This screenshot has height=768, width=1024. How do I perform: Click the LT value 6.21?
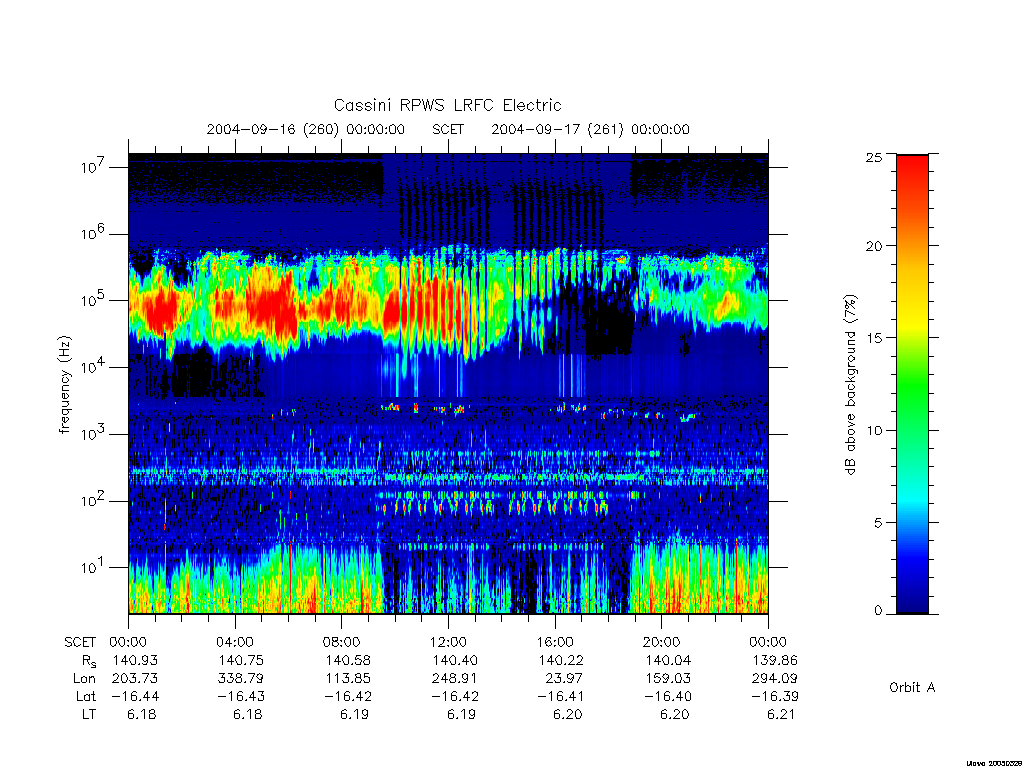coord(781,714)
